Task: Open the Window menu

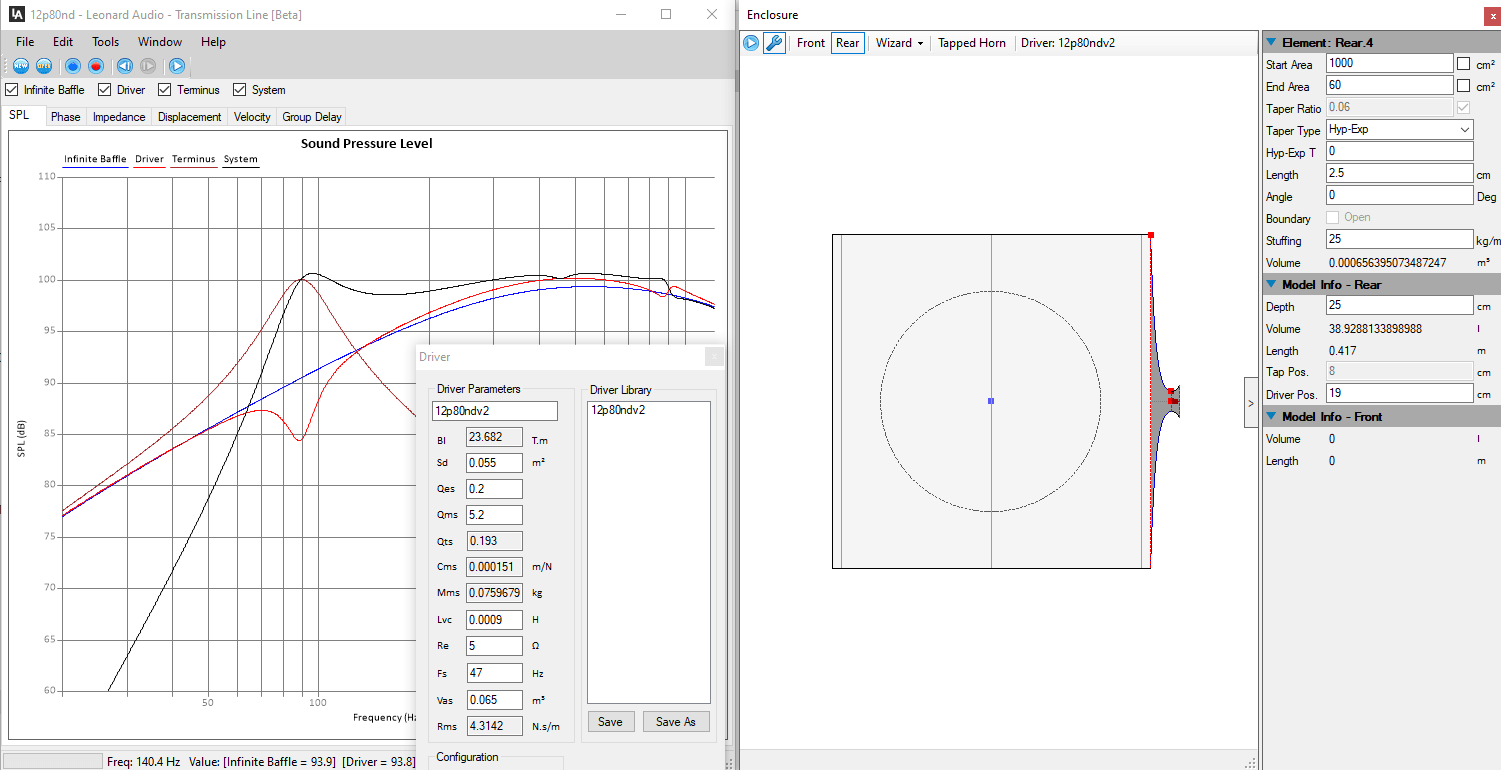Action: pyautogui.click(x=160, y=42)
